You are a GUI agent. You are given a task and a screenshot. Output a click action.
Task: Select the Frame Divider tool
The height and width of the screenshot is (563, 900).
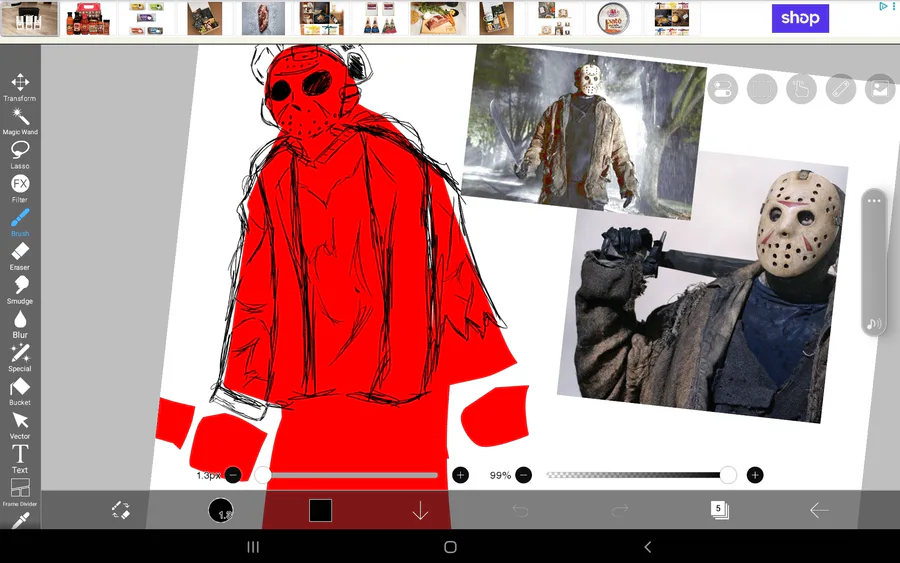(x=20, y=493)
